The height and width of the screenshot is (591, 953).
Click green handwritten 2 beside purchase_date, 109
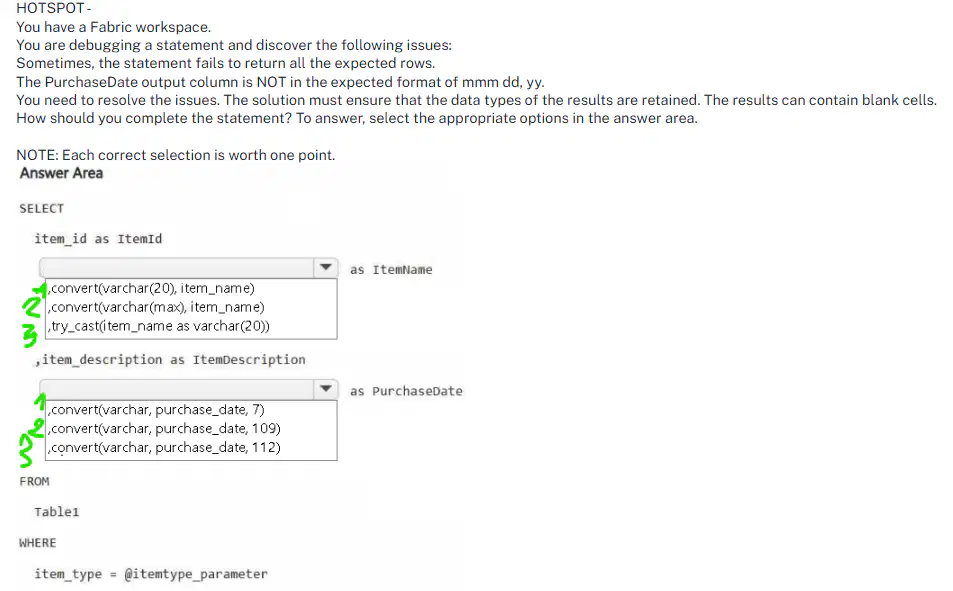coord(37,428)
